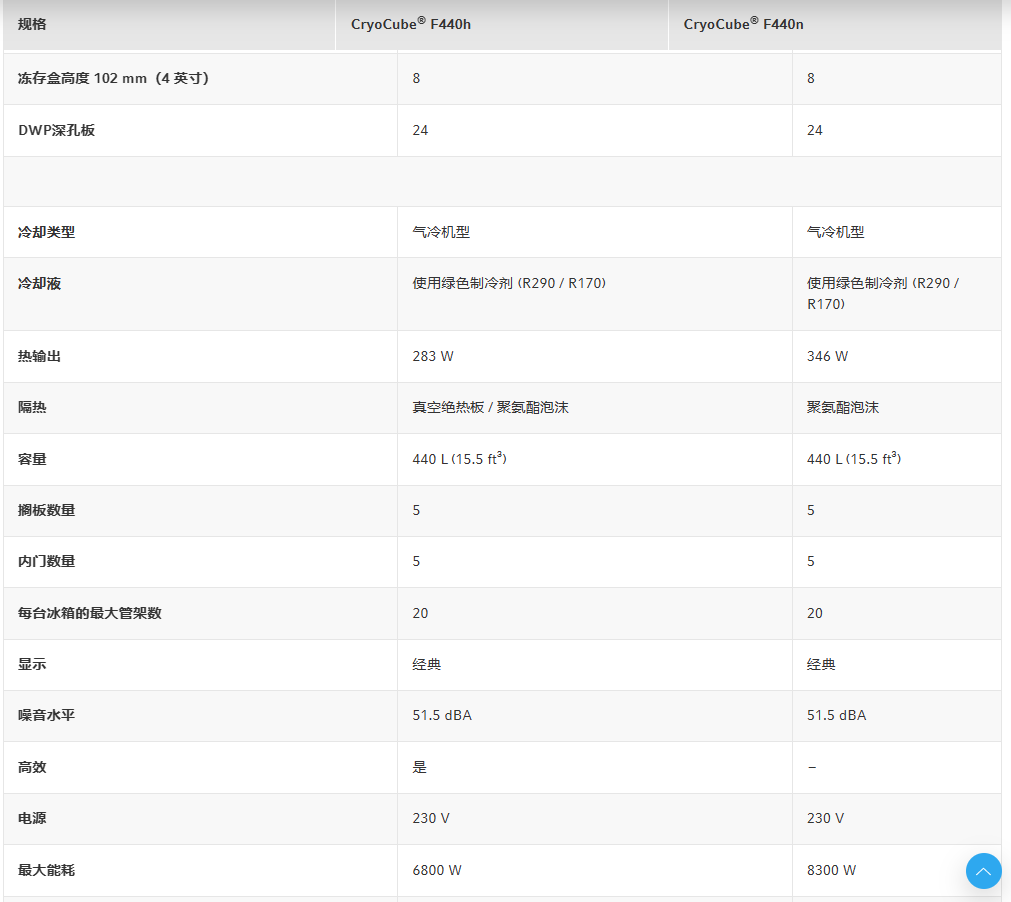Viewport: 1011px width, 902px height.
Task: Select the 346 W value
Action: click(x=827, y=356)
